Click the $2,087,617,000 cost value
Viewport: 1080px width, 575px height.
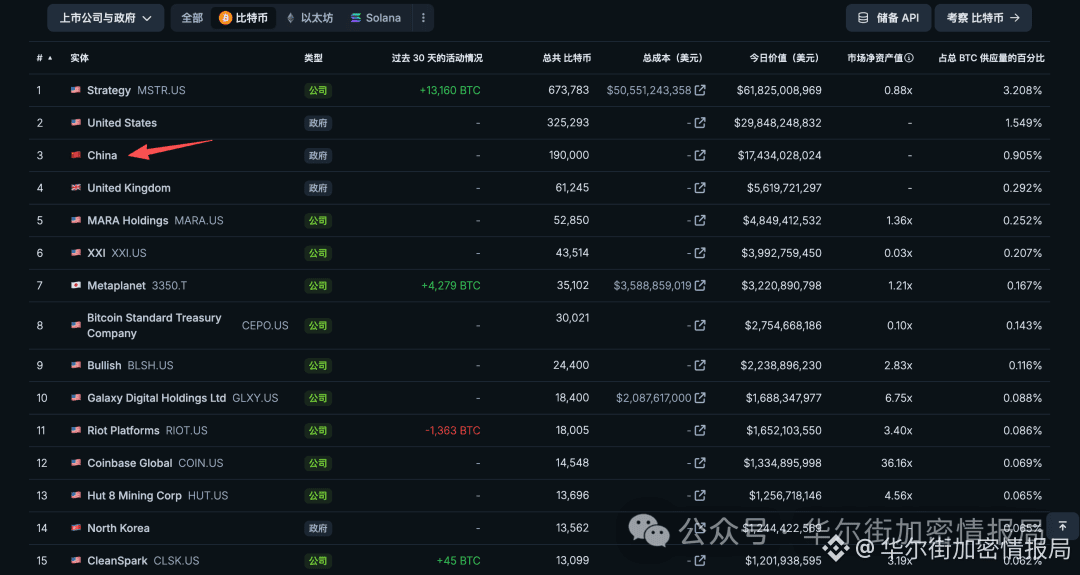[x=654, y=397]
